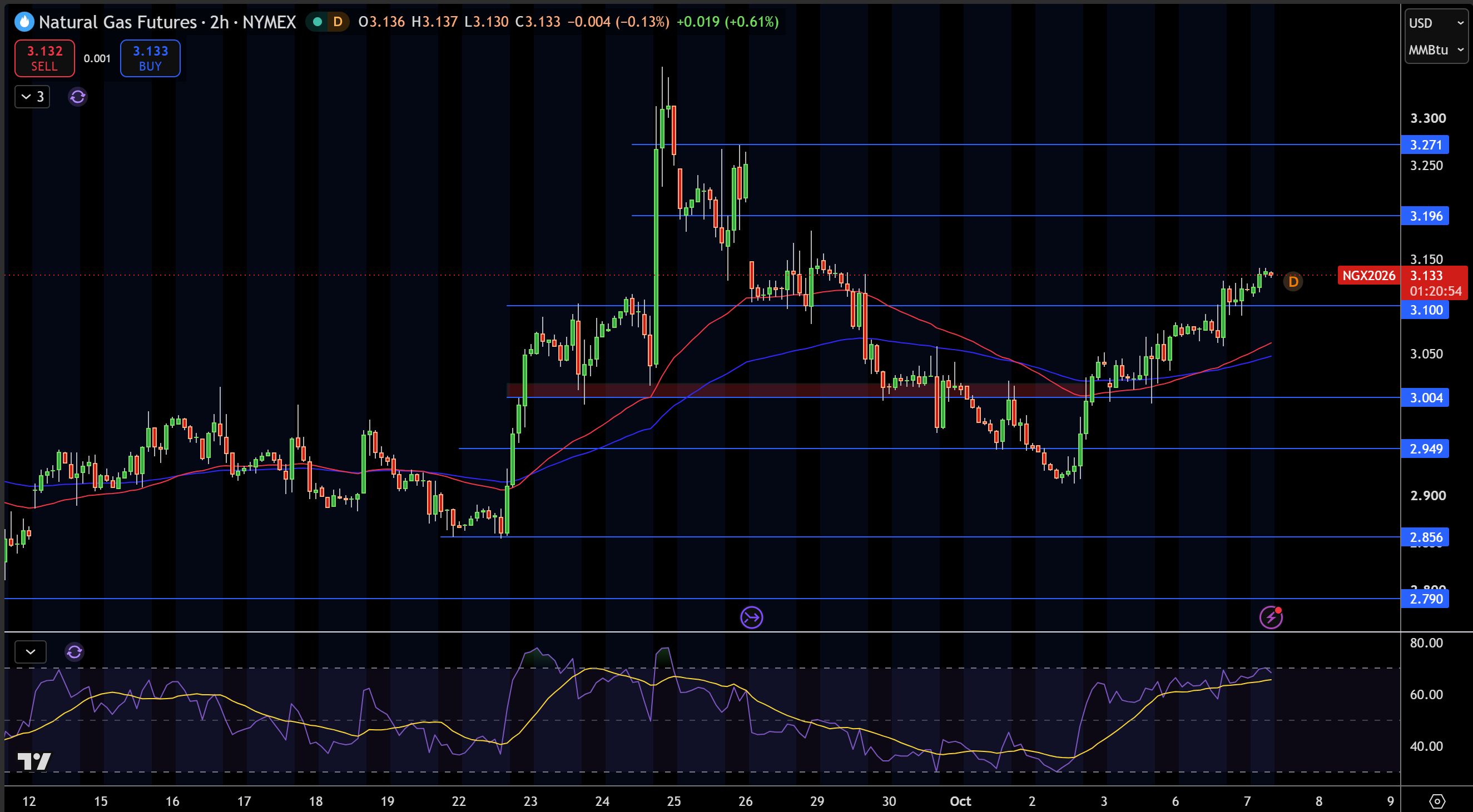
Task: Click the 3.271 price level label
Action: [1425, 145]
